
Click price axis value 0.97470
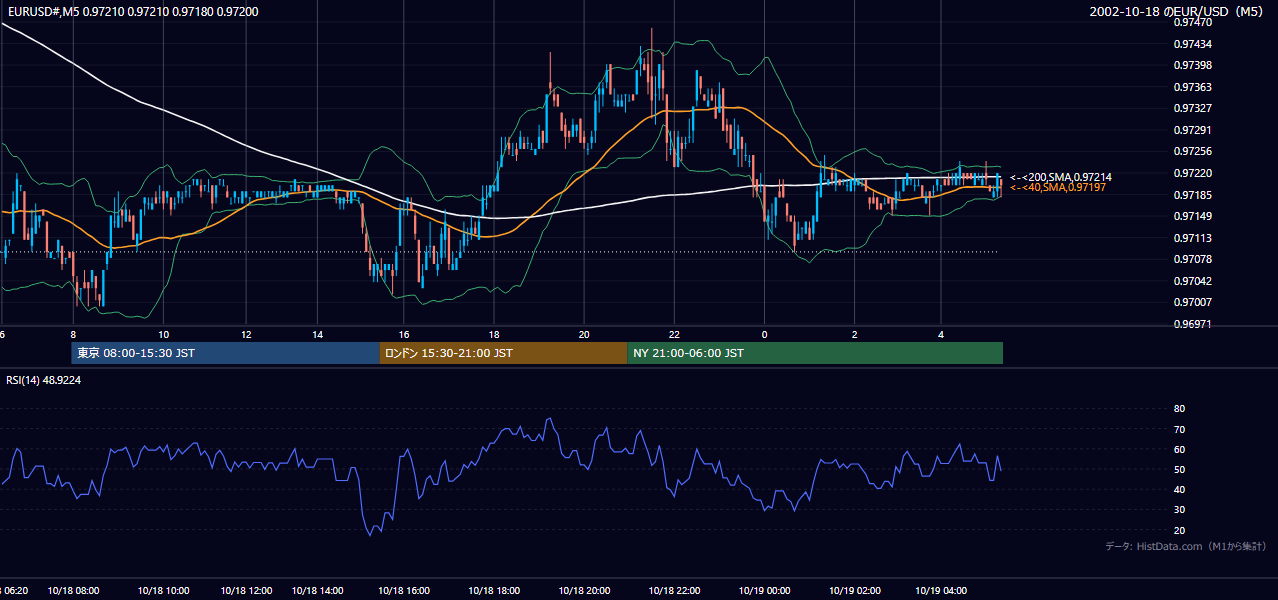pyautogui.click(x=1193, y=22)
